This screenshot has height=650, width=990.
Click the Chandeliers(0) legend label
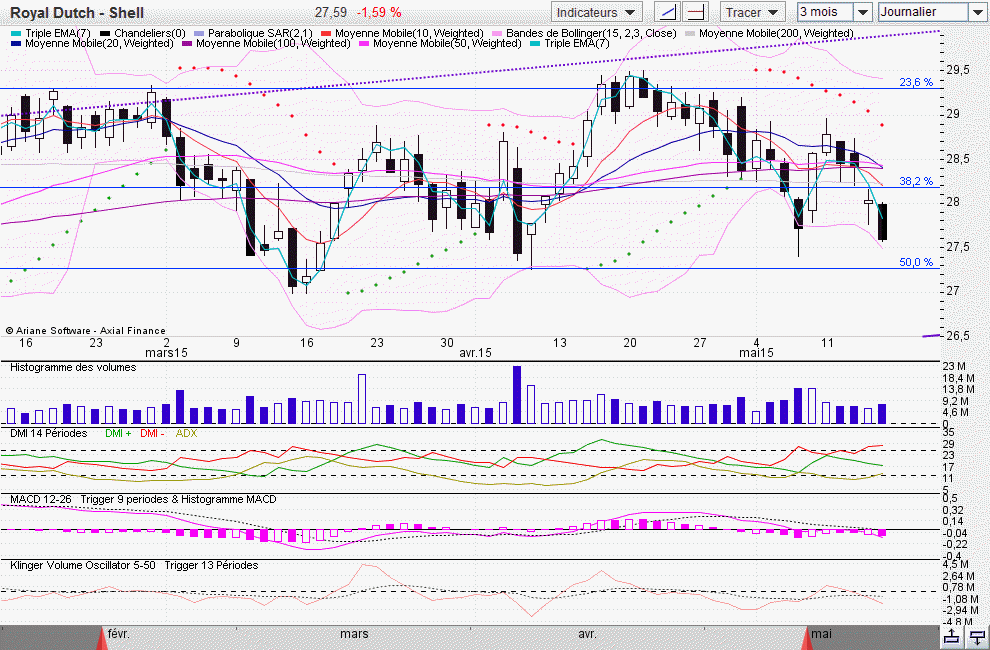(150, 33)
